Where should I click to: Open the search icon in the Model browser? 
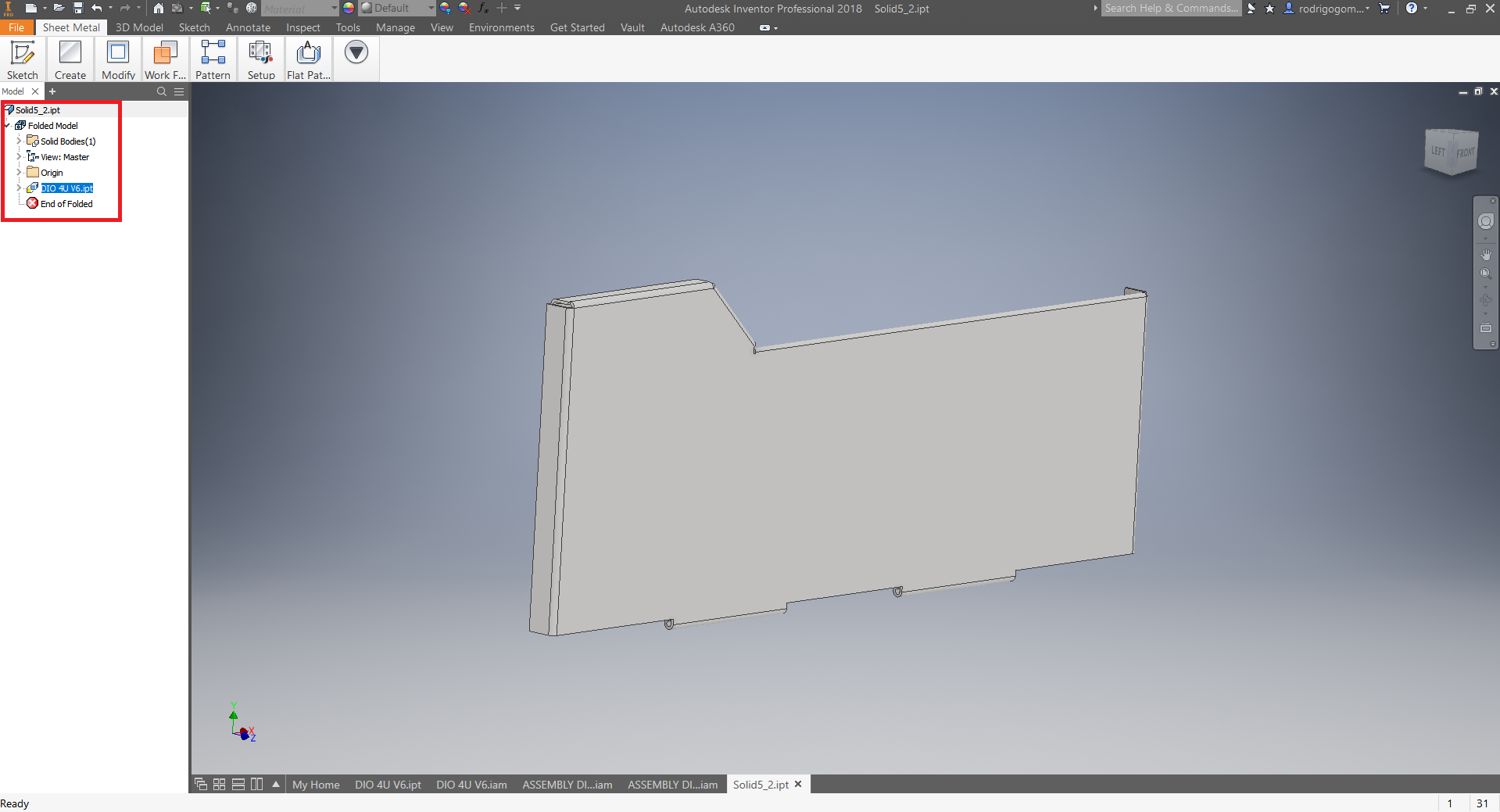161,91
